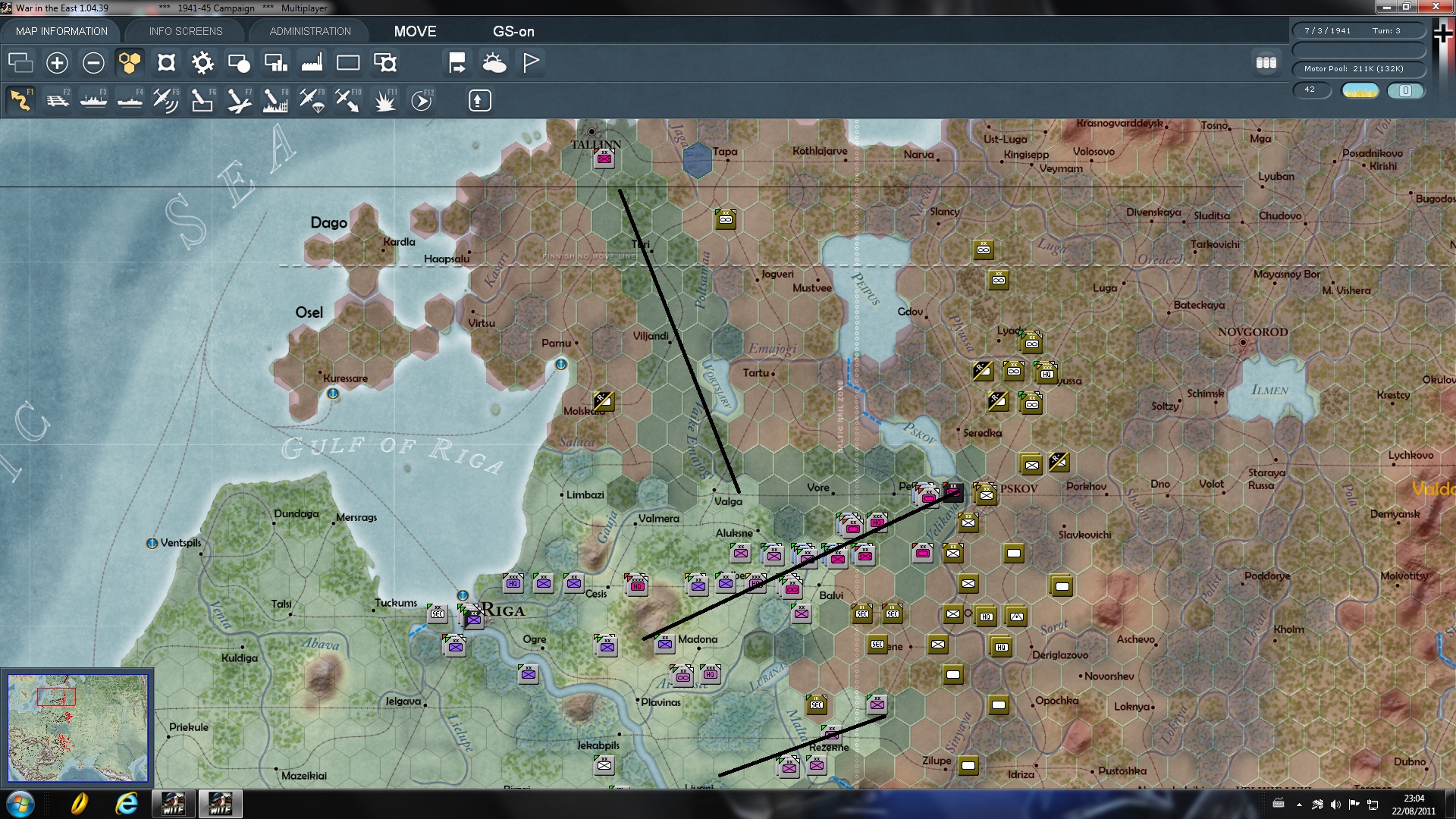
Task: Toggle the window-with-gear overlay icon
Action: click(x=385, y=62)
